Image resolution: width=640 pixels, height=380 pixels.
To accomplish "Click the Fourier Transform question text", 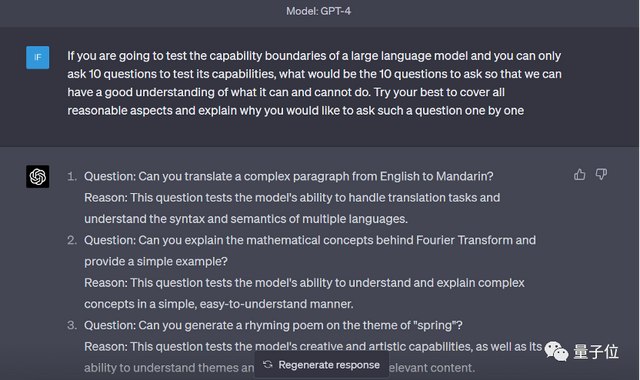I will point(310,251).
